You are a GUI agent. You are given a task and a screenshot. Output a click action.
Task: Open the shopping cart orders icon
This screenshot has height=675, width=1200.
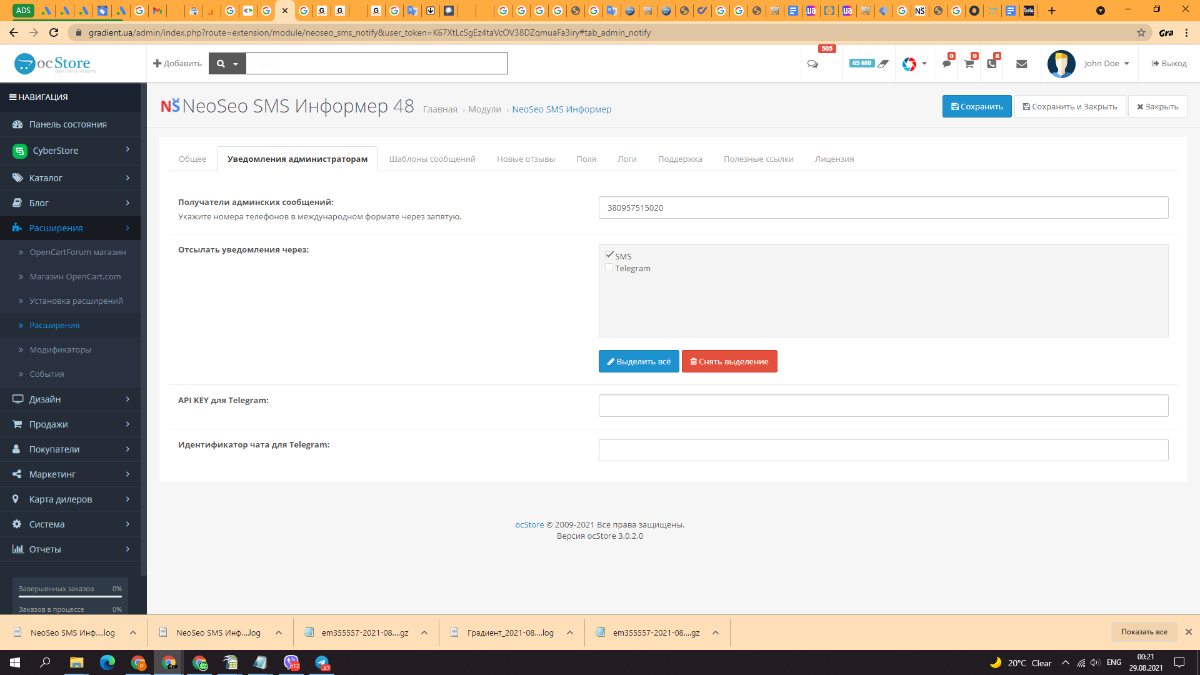point(969,64)
